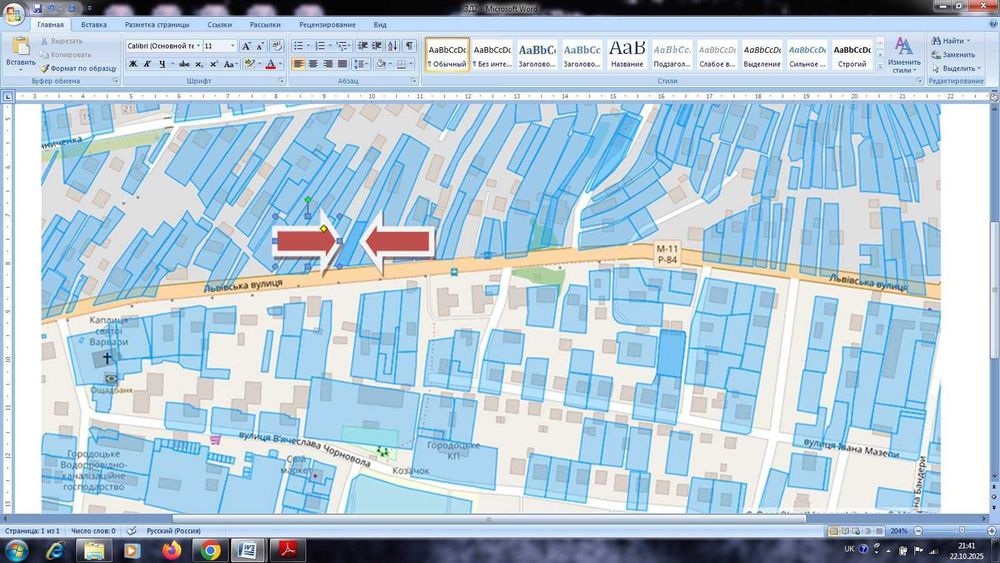The height and width of the screenshot is (563, 1000).
Task: Increase paragraph indent
Action: 377,46
